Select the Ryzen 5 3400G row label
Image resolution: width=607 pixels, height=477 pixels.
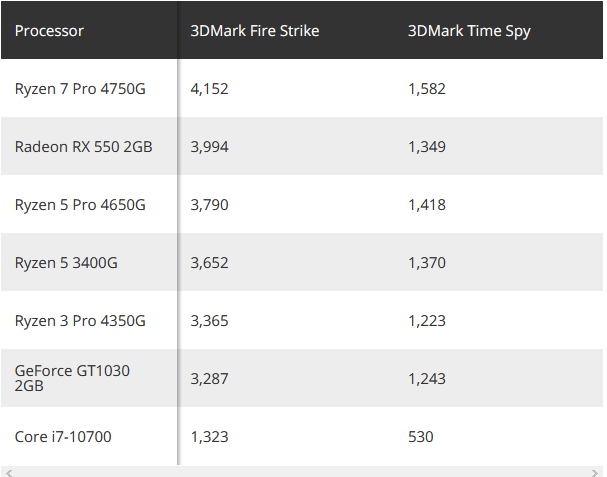point(66,262)
